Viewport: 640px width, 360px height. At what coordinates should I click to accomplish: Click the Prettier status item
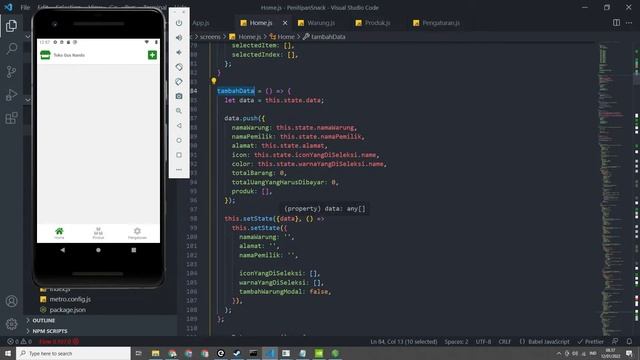click(590, 342)
